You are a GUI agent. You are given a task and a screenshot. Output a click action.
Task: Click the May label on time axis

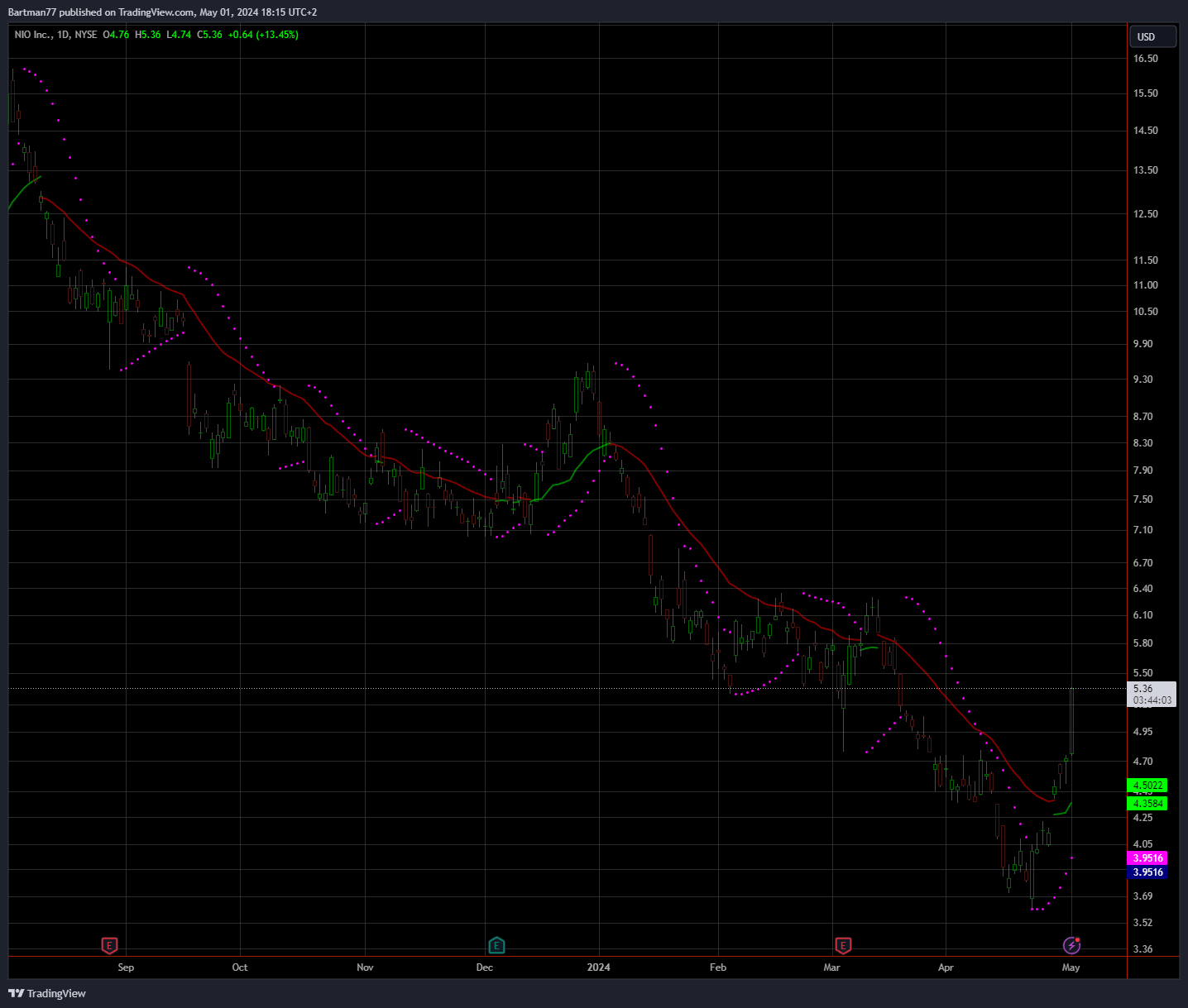pyautogui.click(x=1071, y=967)
